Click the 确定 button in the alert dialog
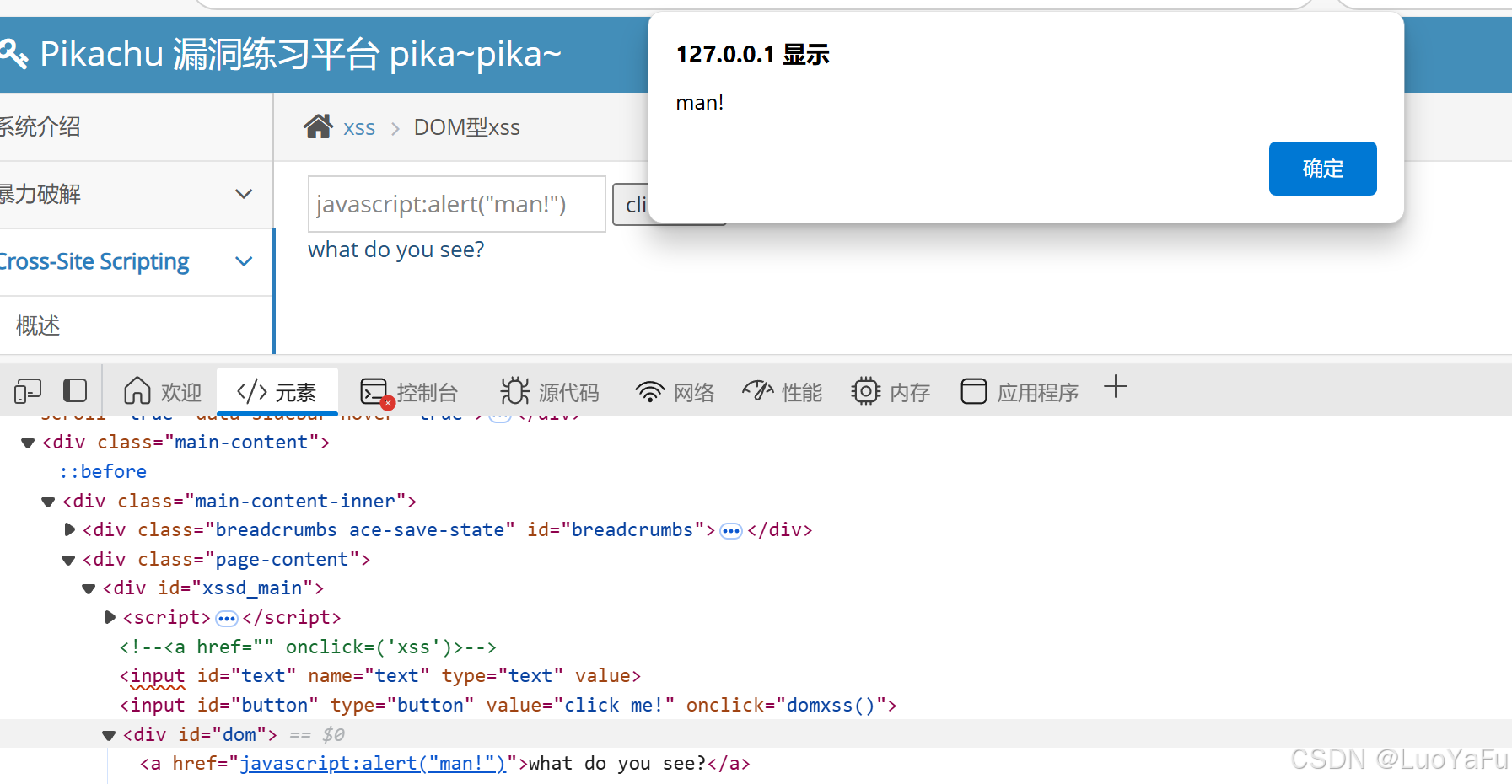The image size is (1512, 784). coord(1322,169)
